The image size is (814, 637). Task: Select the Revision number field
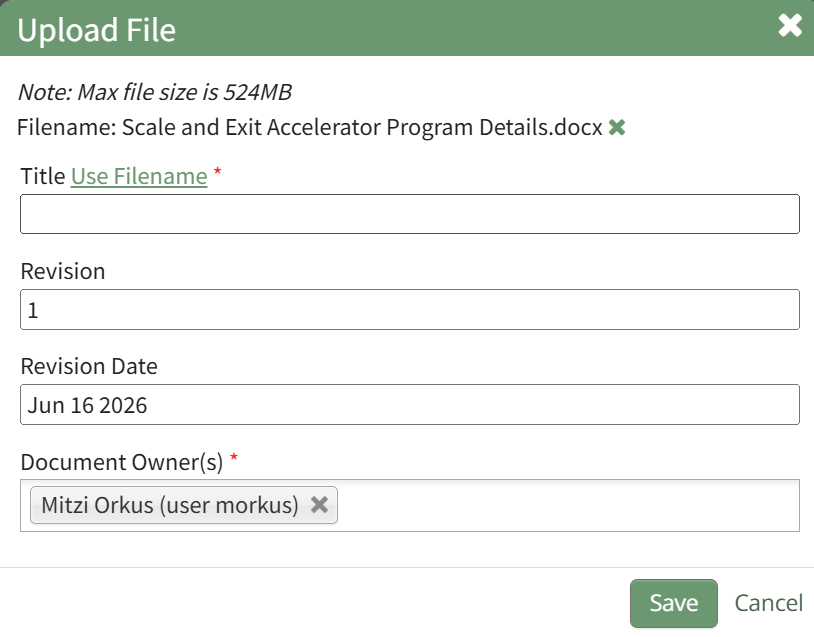point(410,309)
